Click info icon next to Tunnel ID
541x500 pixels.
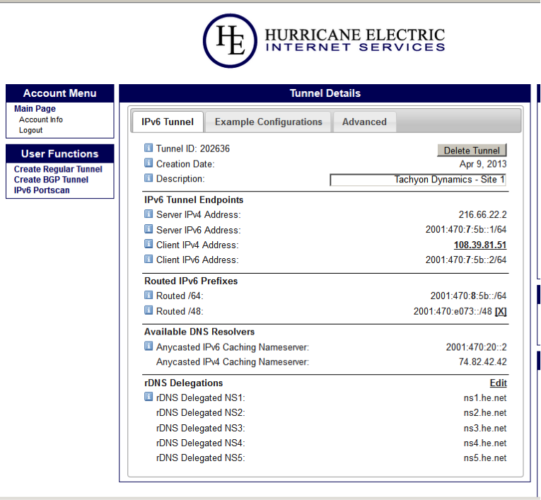148,148
